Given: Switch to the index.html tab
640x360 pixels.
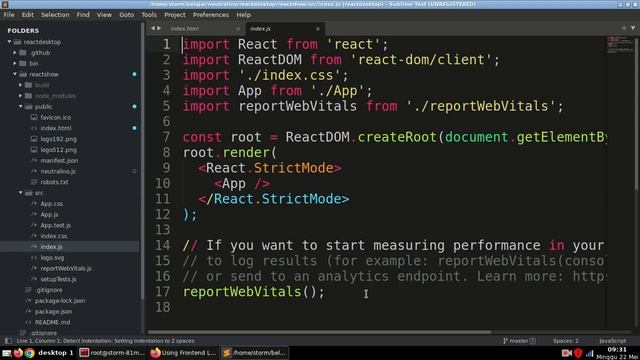Looking at the screenshot, I should (185, 29).
